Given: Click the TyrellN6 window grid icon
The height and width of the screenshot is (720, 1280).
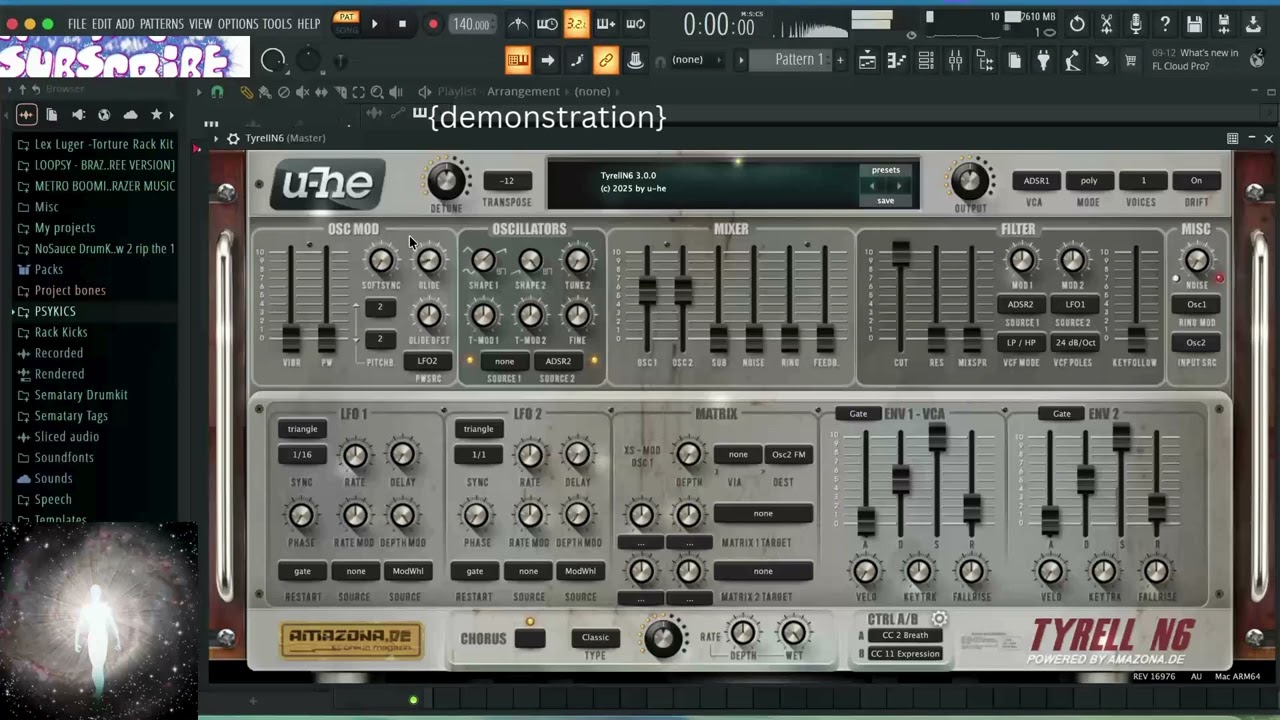Looking at the screenshot, I should click(1232, 138).
